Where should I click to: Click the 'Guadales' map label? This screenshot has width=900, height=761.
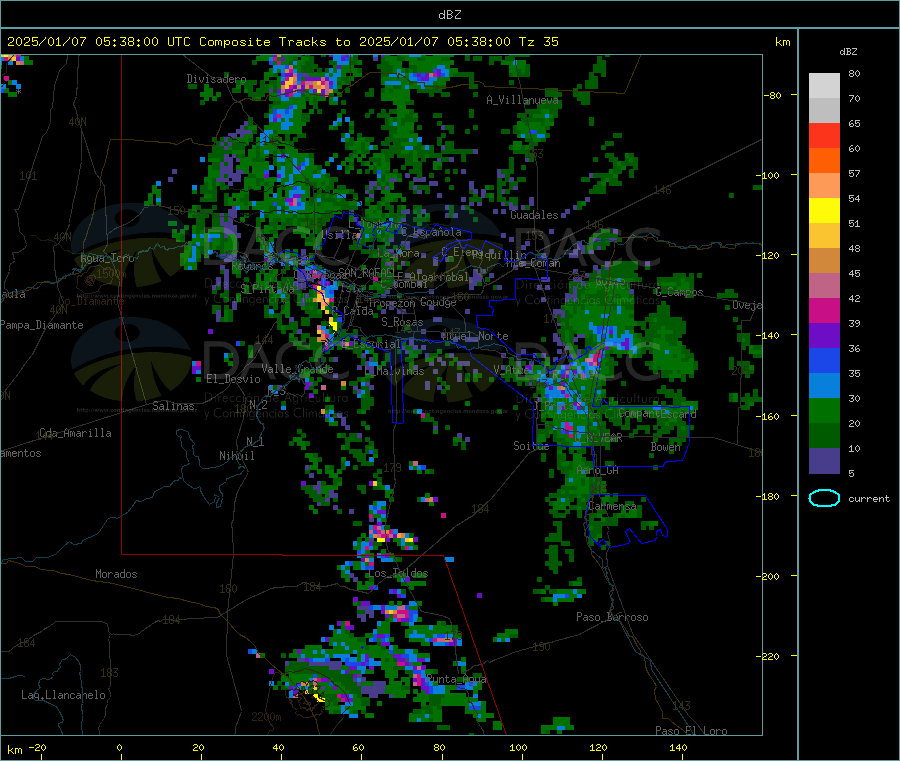click(534, 215)
